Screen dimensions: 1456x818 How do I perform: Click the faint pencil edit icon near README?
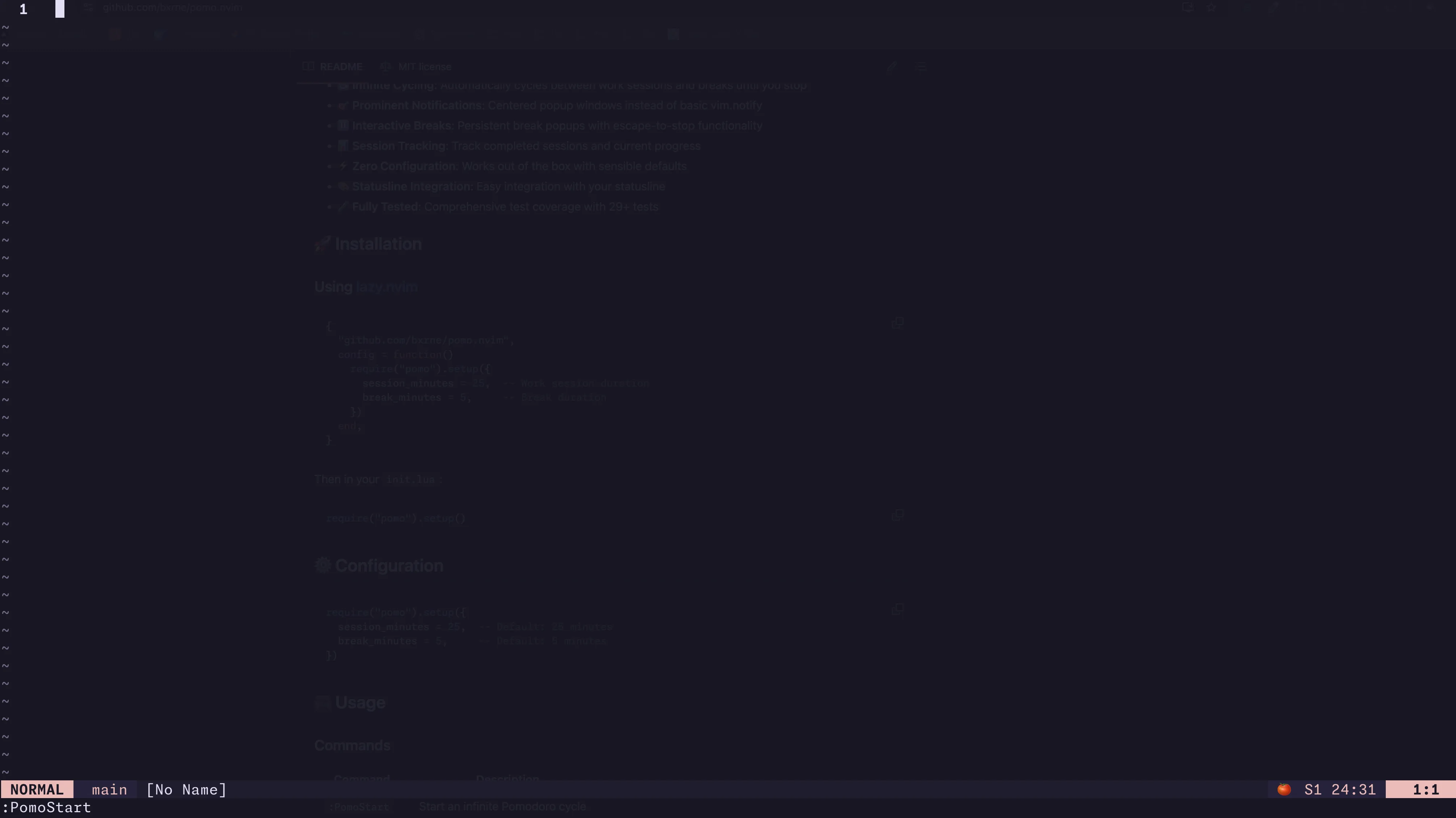tap(891, 67)
